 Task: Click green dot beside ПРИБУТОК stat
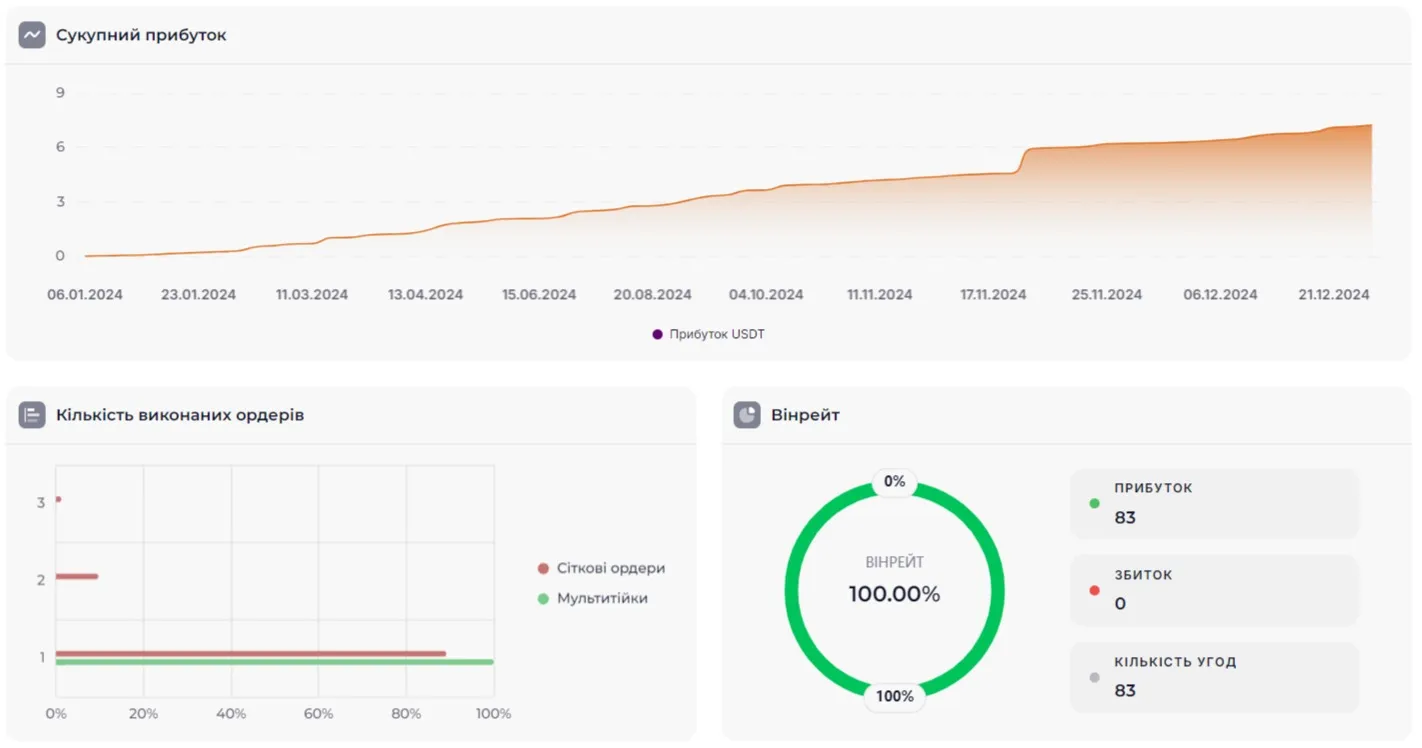point(1094,503)
